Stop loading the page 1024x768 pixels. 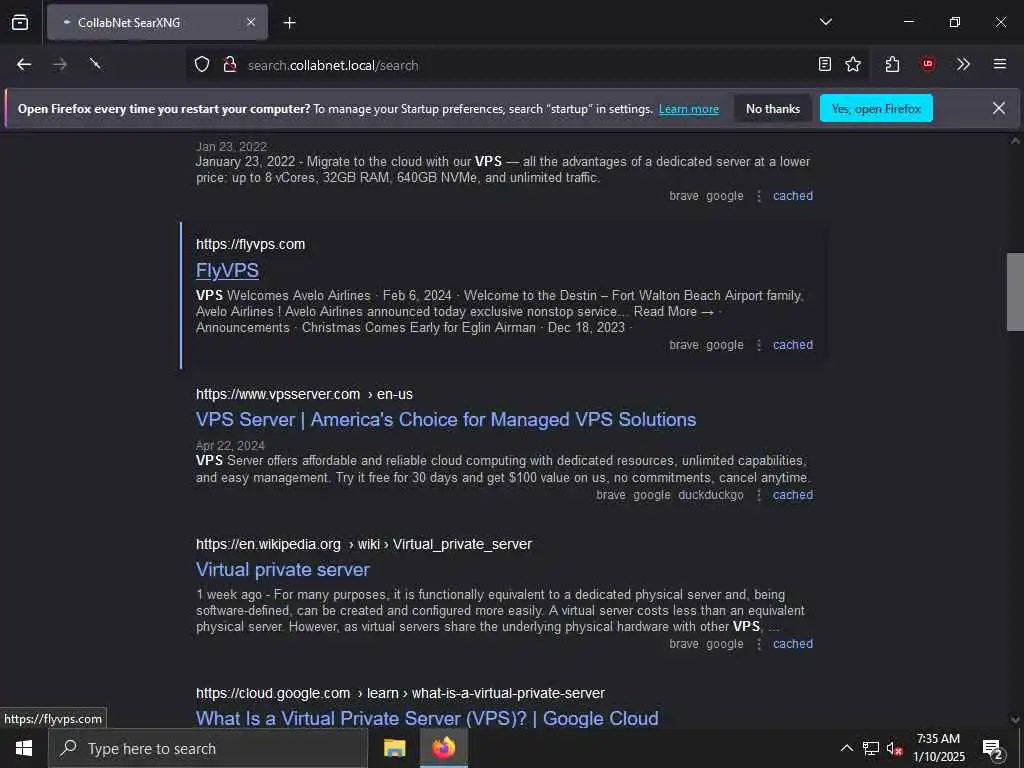pyautogui.click(x=95, y=64)
